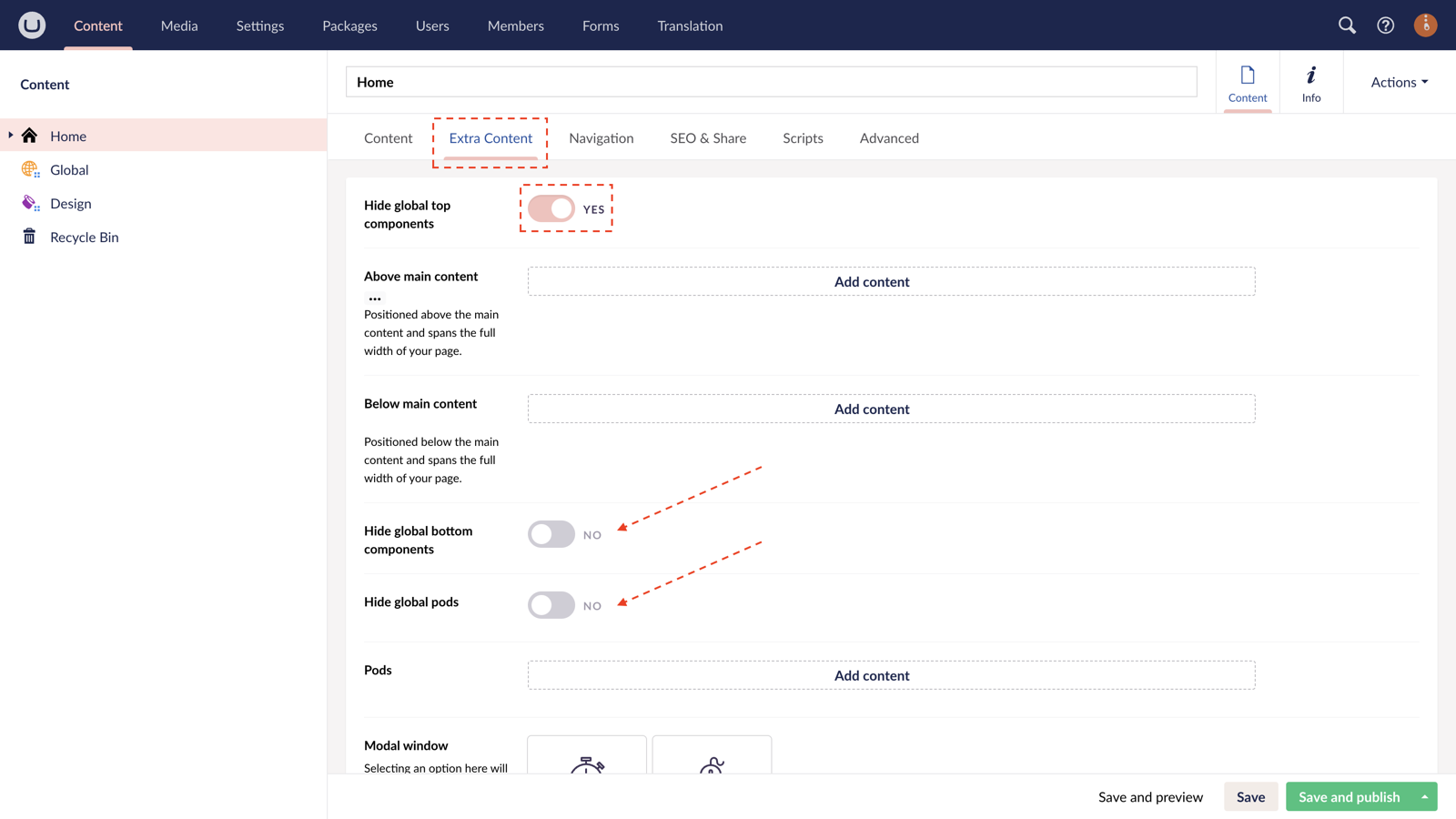Turn on the Hide global pods switch
Screen dimensions: 1456x819
(x=551, y=604)
